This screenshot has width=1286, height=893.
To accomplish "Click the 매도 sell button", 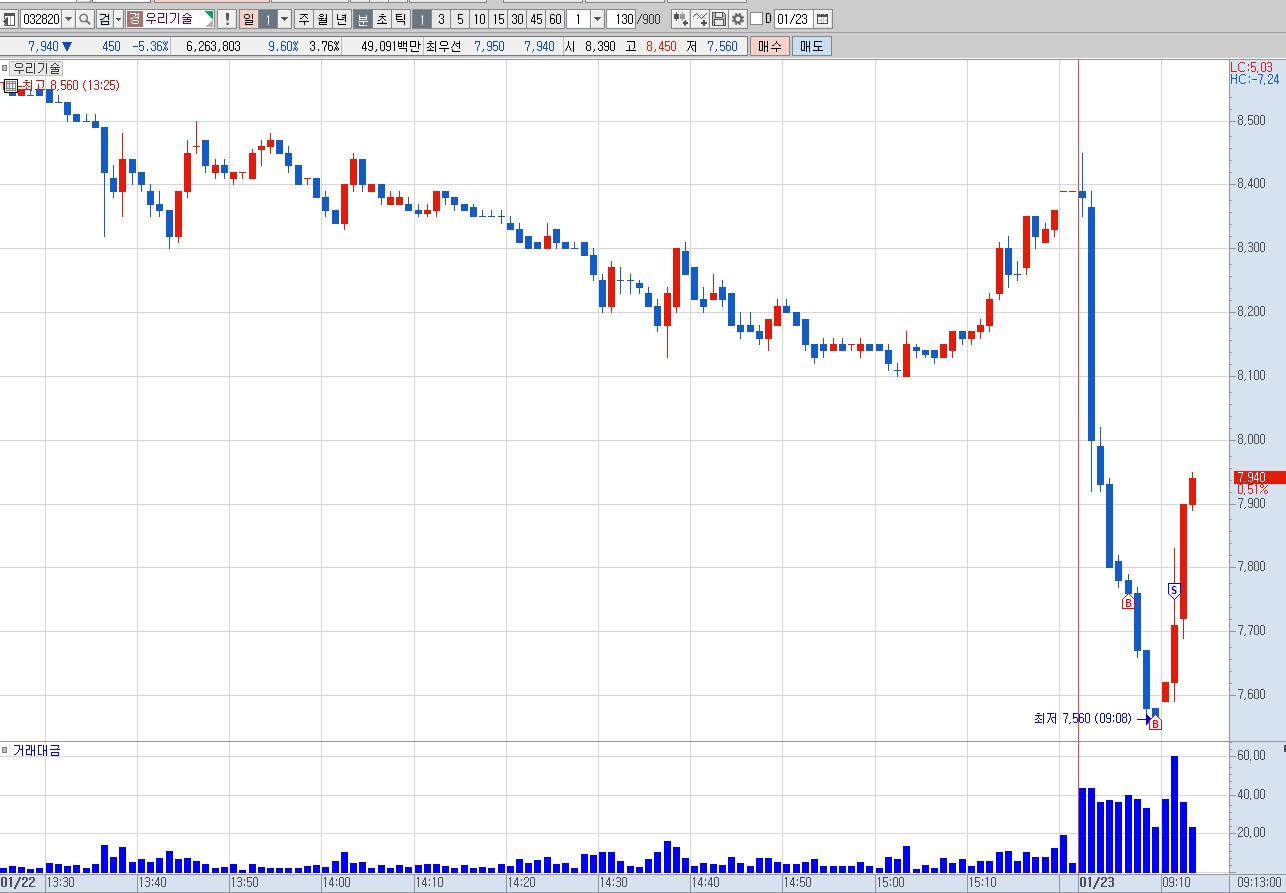I will pos(811,46).
